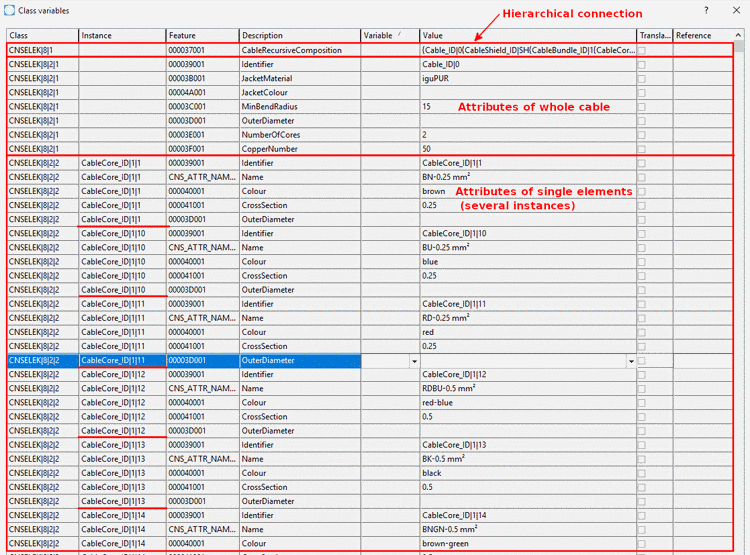Click the Identifier value 'CableCore_ID|1|10'

point(528,233)
